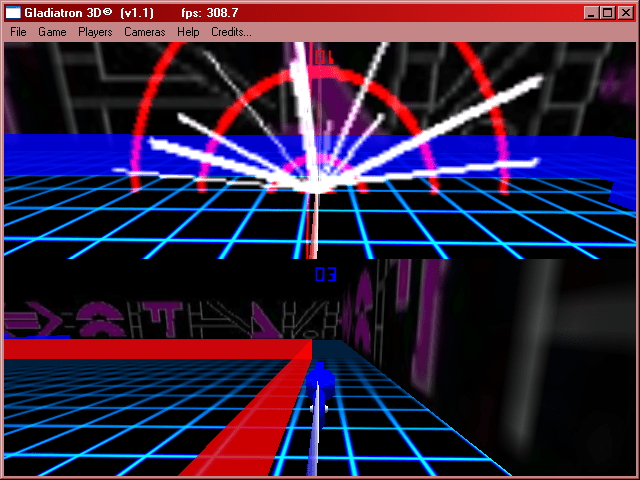Viewport: 640px width, 480px height.
Task: Click the fps: 308.7 title bar text
Action: pos(210,13)
